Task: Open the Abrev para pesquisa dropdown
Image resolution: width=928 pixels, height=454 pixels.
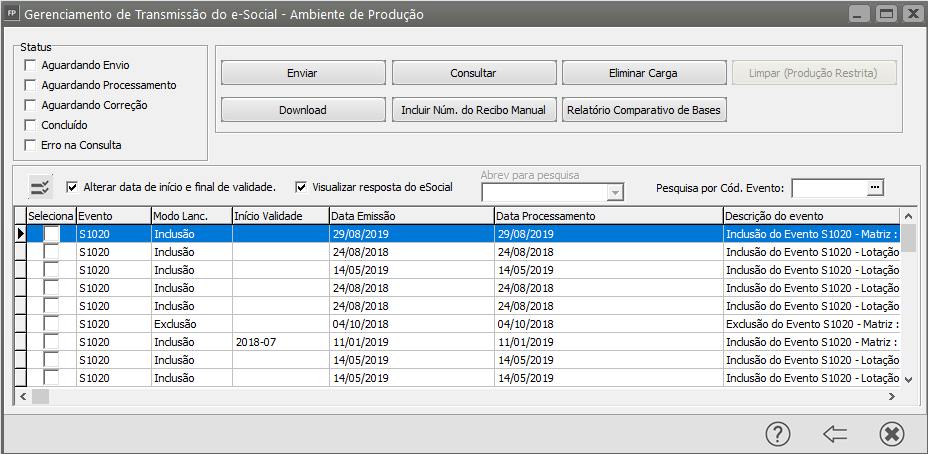Action: [x=615, y=192]
